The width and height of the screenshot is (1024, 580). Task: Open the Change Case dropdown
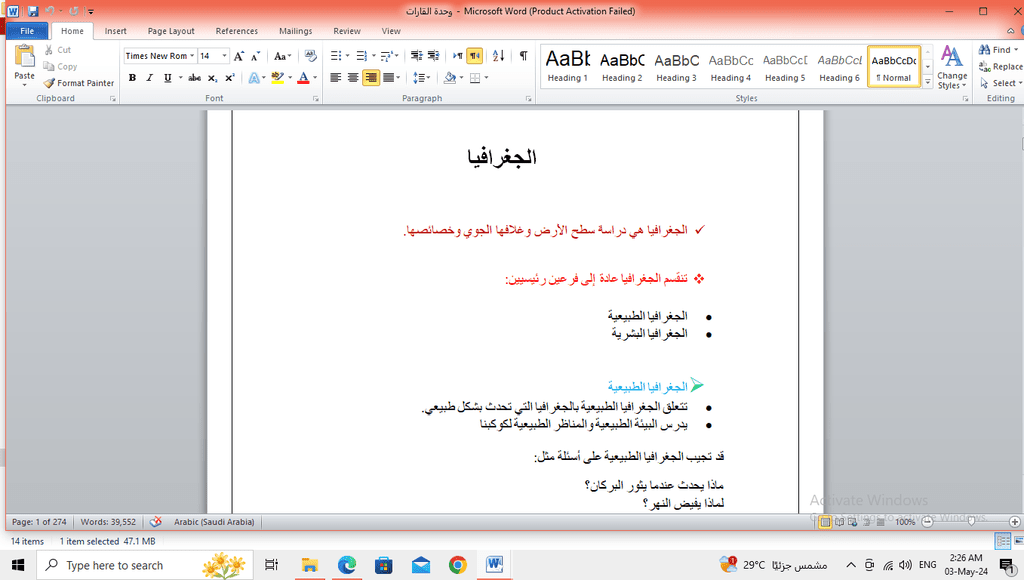click(282, 56)
